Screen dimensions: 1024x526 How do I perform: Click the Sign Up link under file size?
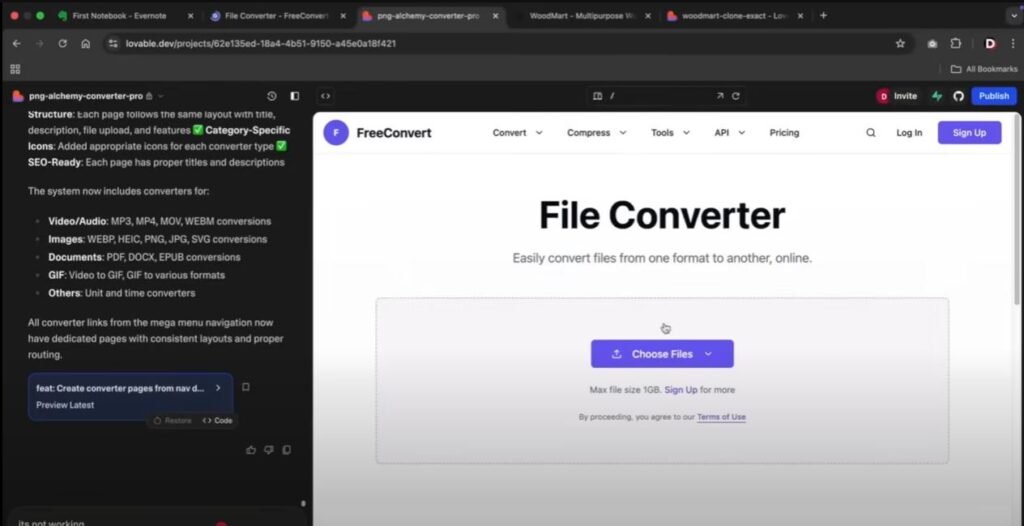pyautogui.click(x=680, y=390)
